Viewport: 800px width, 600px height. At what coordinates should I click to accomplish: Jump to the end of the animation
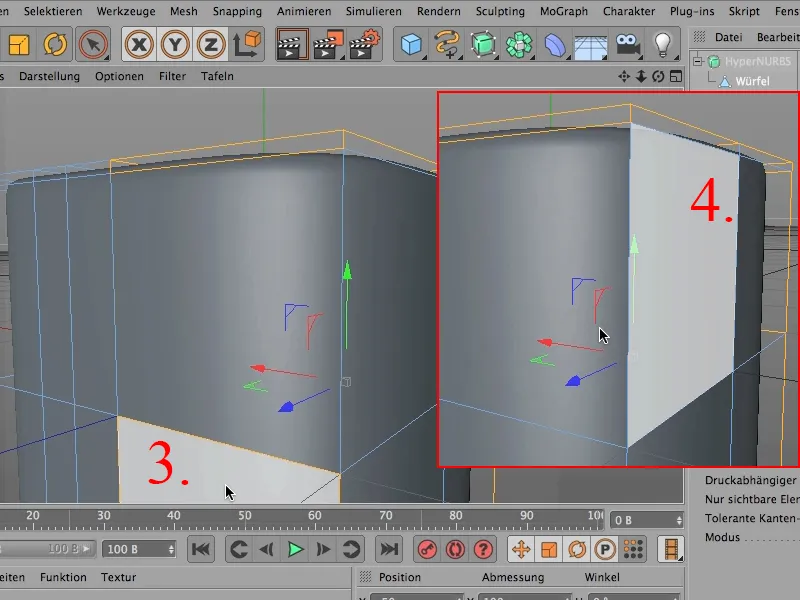click(x=389, y=548)
